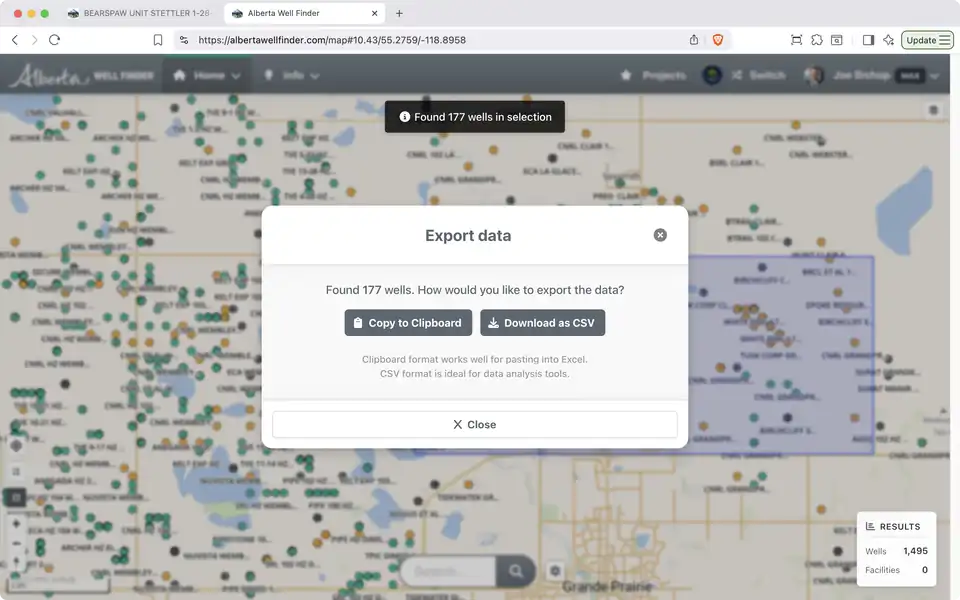Click the wide Close button in the dialog footer

click(474, 424)
